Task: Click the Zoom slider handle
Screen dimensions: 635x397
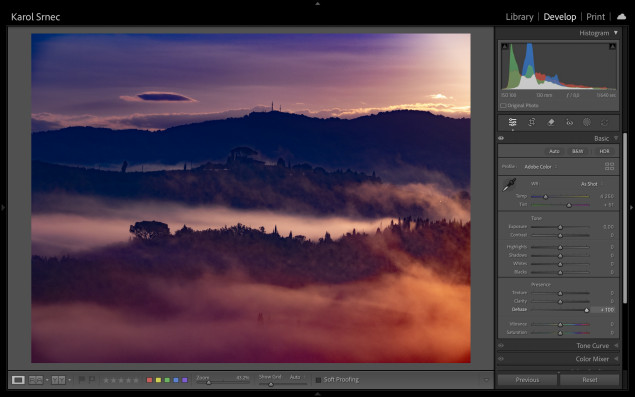Action: pyautogui.click(x=209, y=383)
